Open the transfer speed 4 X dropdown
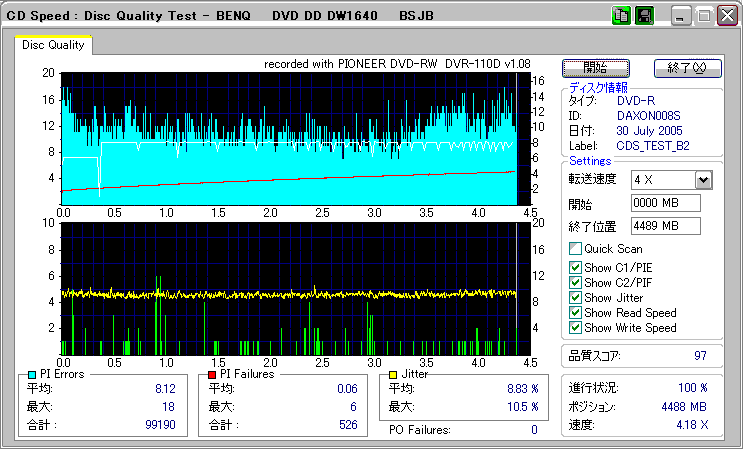743x449 pixels. click(703, 180)
